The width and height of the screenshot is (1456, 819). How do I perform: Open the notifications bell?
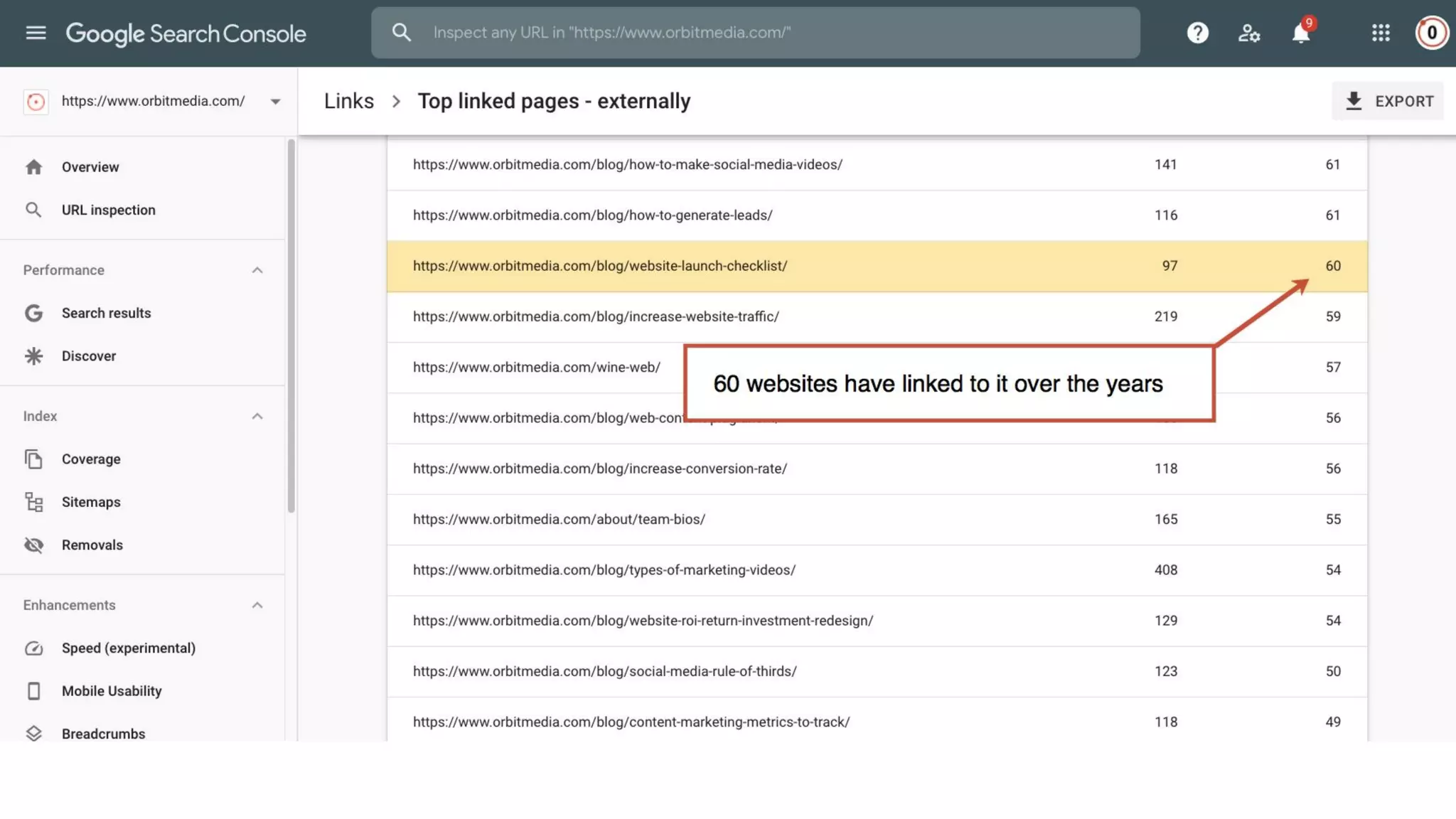[1300, 33]
